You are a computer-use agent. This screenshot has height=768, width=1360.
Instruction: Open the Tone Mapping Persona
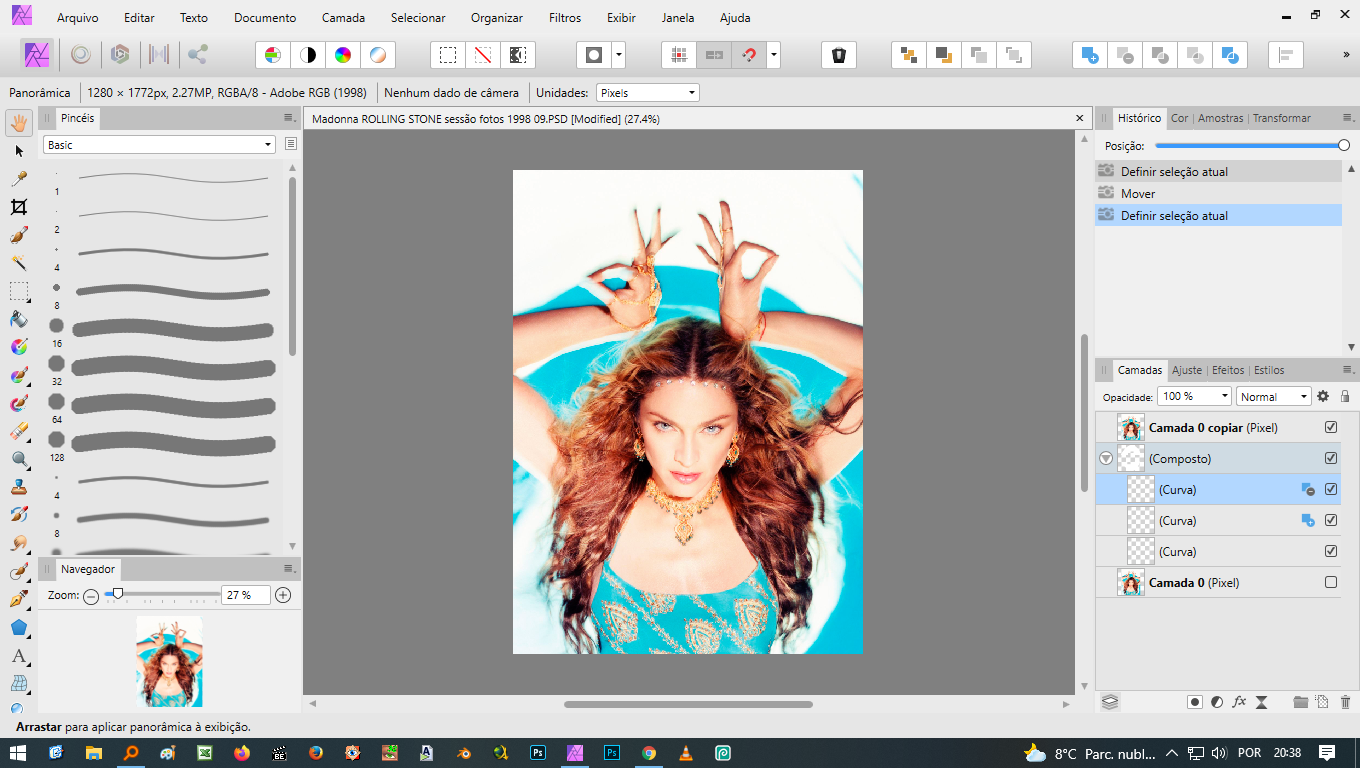click(x=158, y=54)
